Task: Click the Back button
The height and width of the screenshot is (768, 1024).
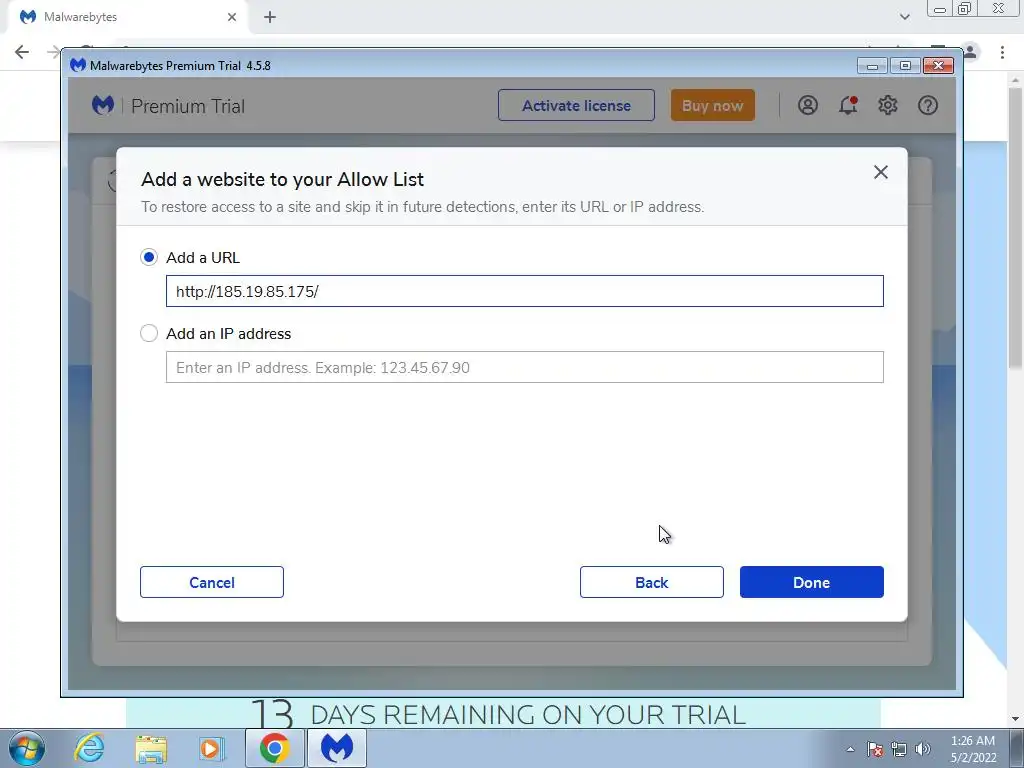Action: coord(651,582)
